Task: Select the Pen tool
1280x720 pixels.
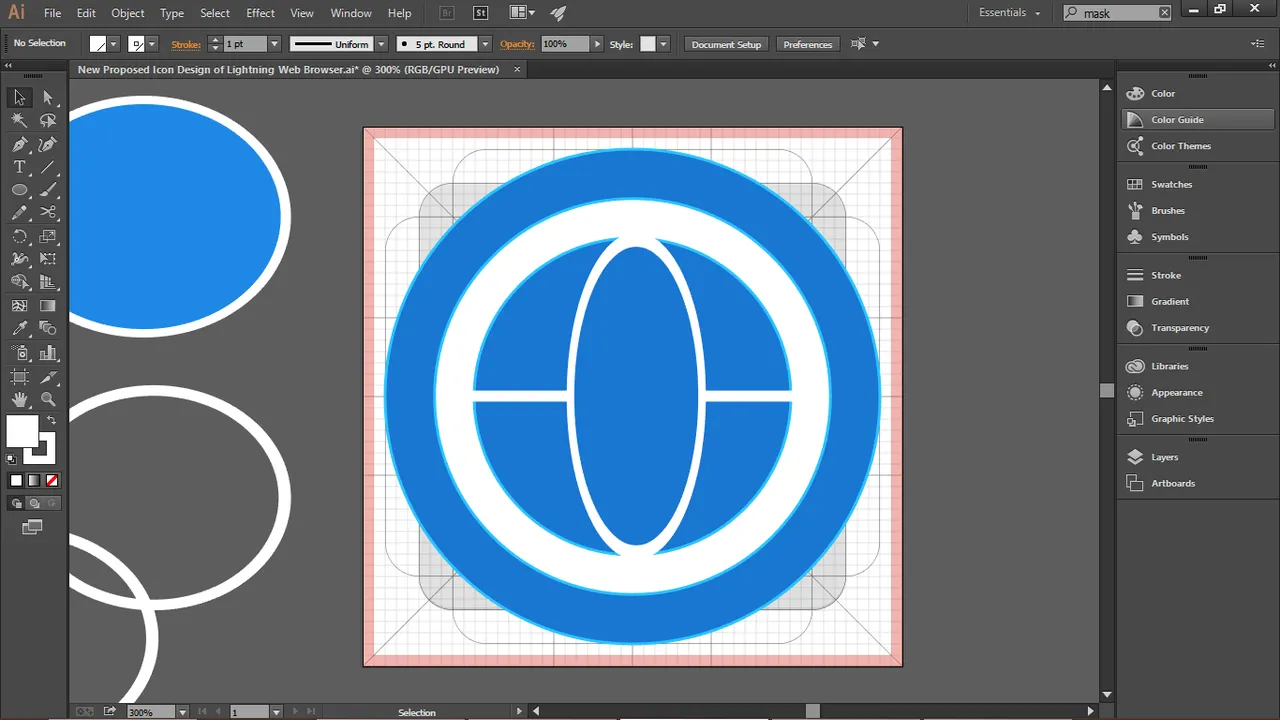Action: pos(19,144)
